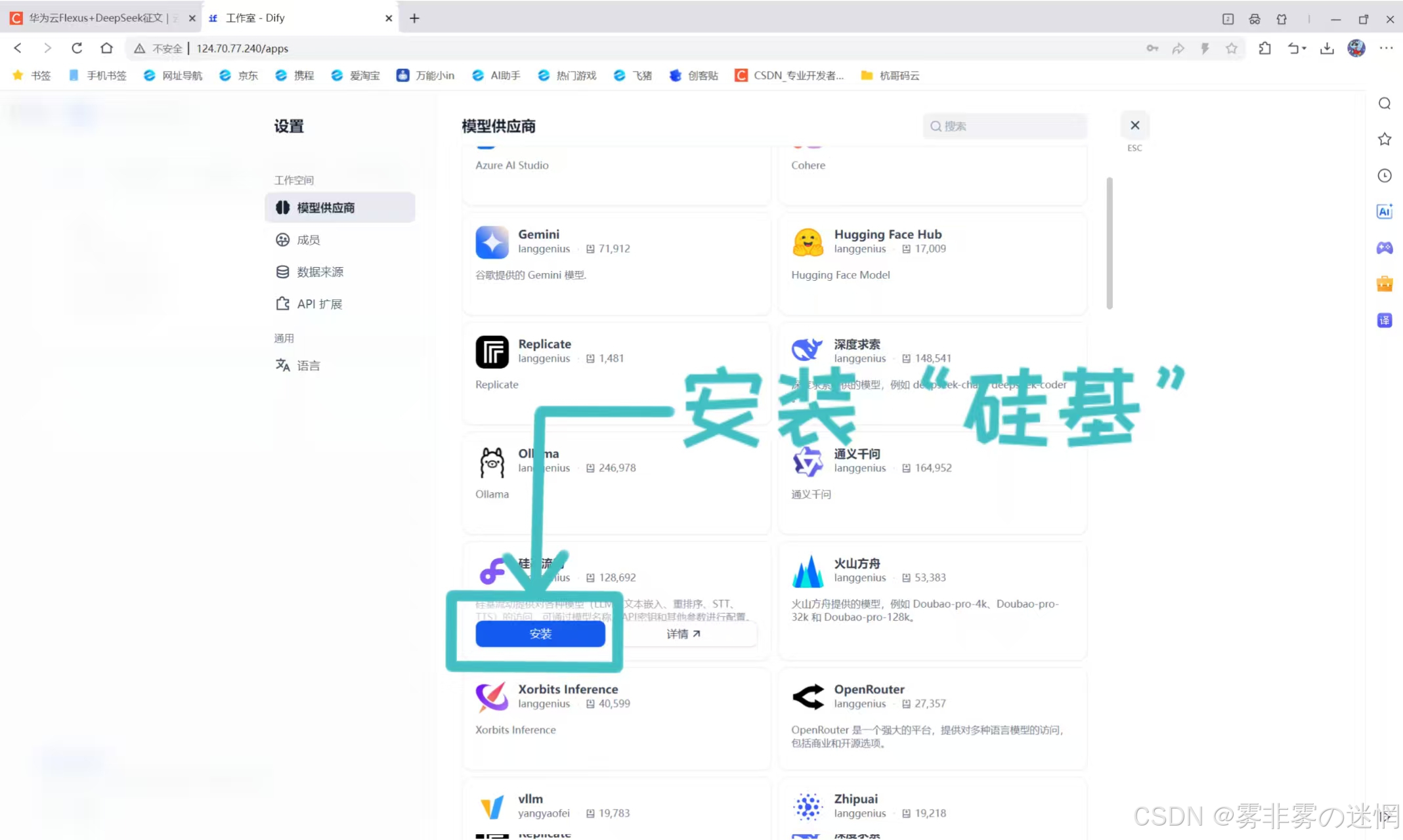Click the Ollama llama logo
The width and height of the screenshot is (1403, 840).
coord(492,462)
